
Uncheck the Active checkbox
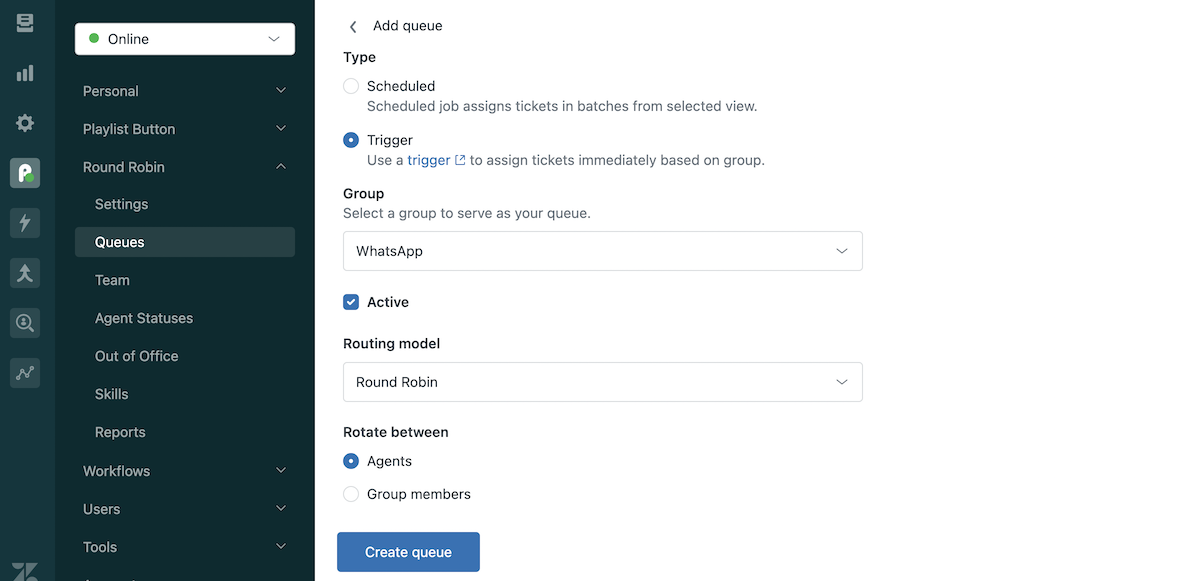click(x=351, y=302)
